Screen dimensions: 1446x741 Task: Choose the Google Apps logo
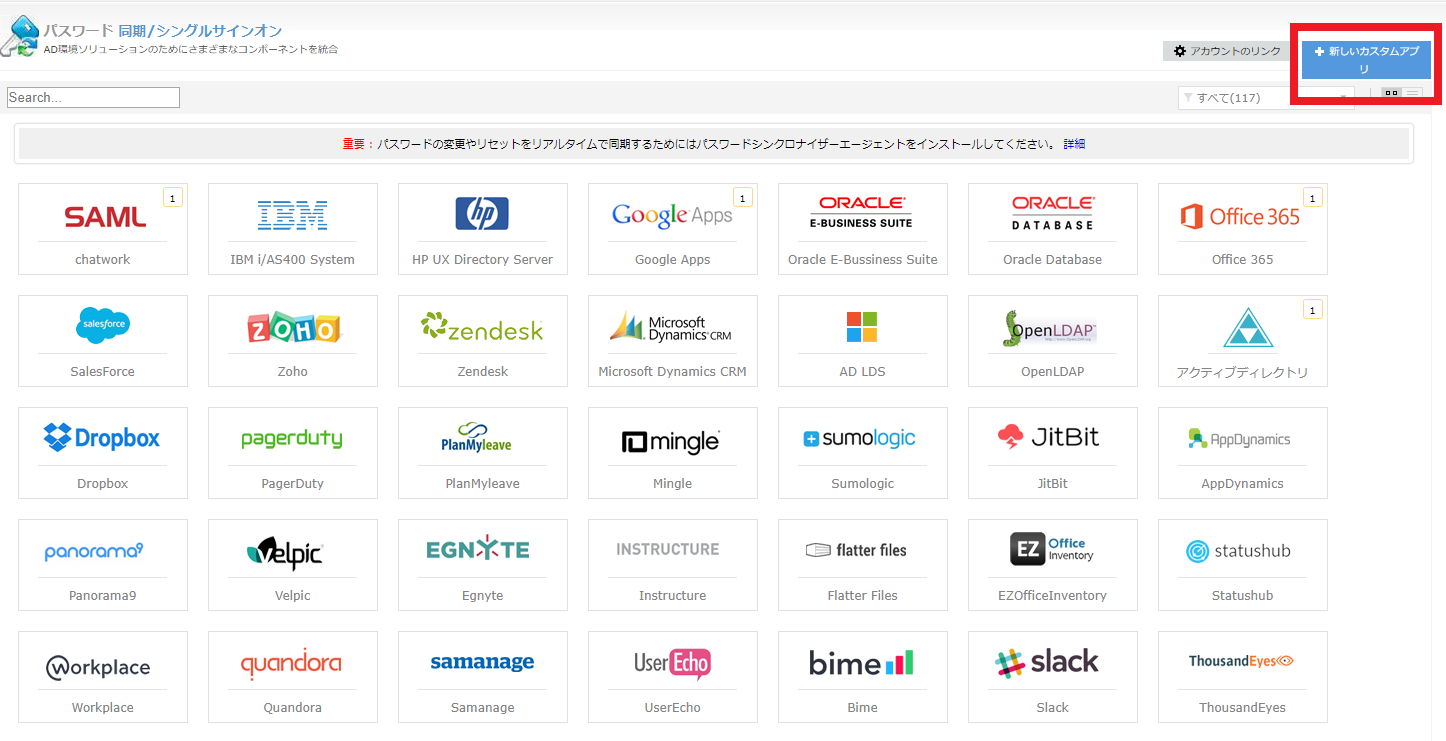(x=672, y=215)
